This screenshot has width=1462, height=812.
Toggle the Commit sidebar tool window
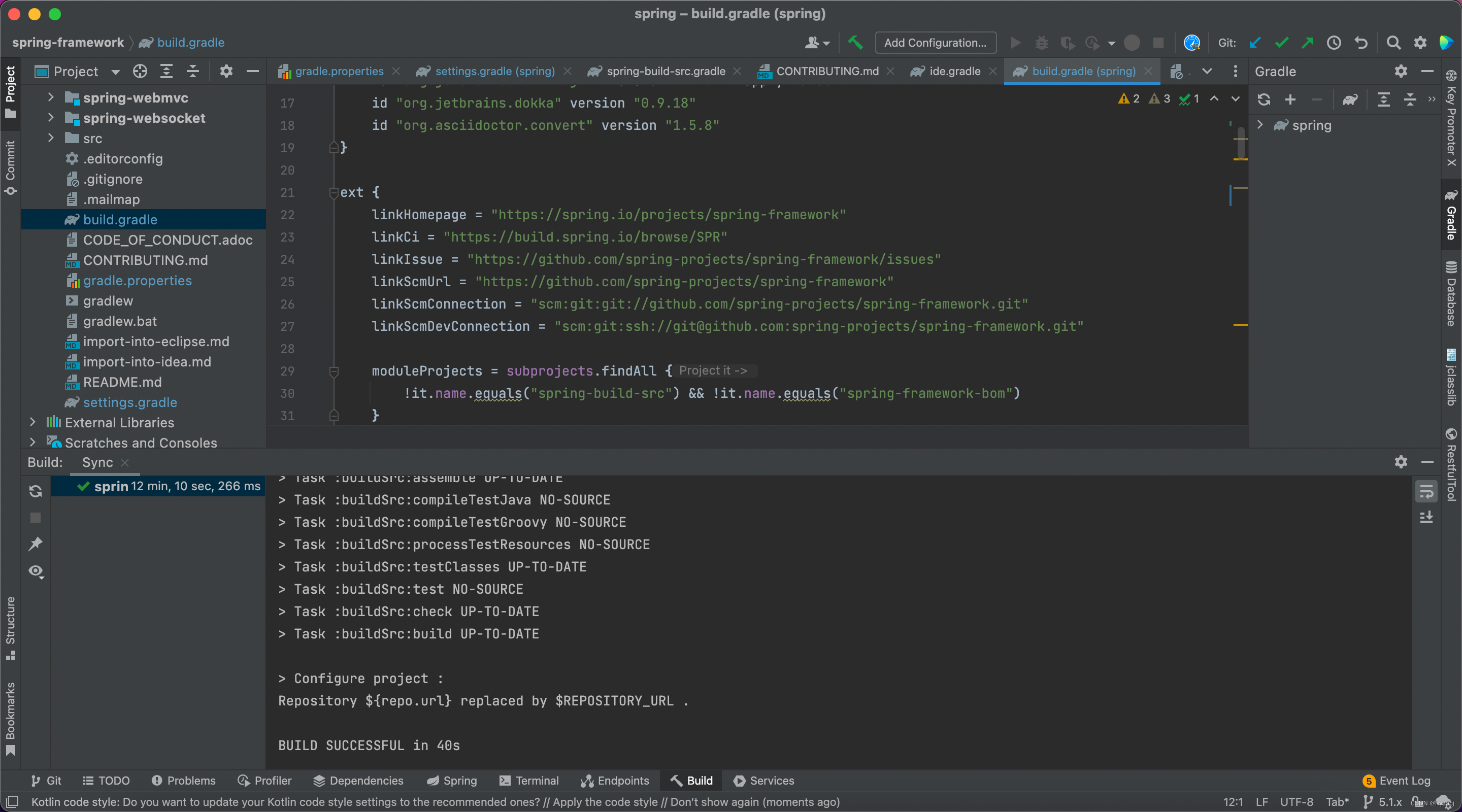(x=10, y=168)
